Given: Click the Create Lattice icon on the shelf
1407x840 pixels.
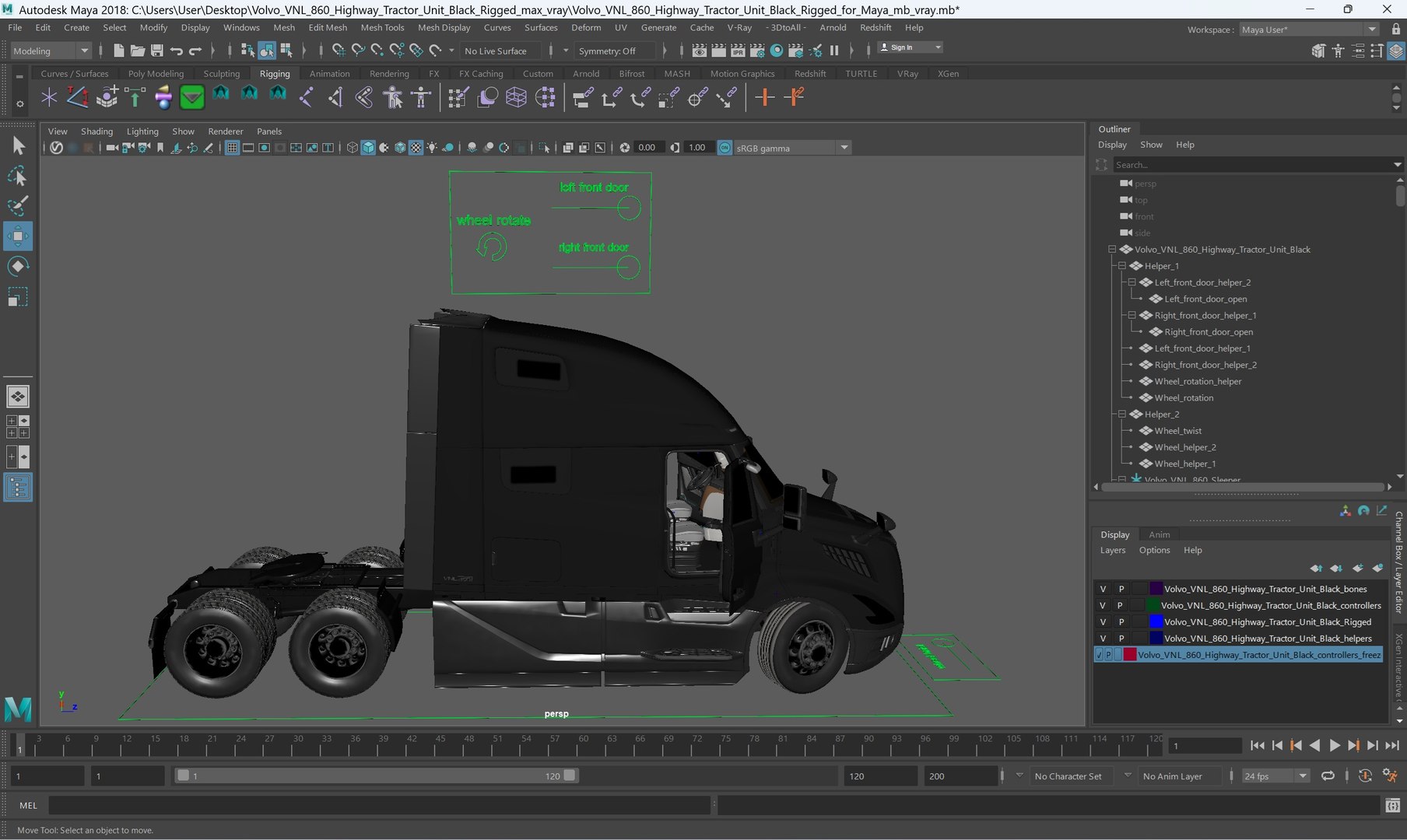Looking at the screenshot, I should point(516,97).
